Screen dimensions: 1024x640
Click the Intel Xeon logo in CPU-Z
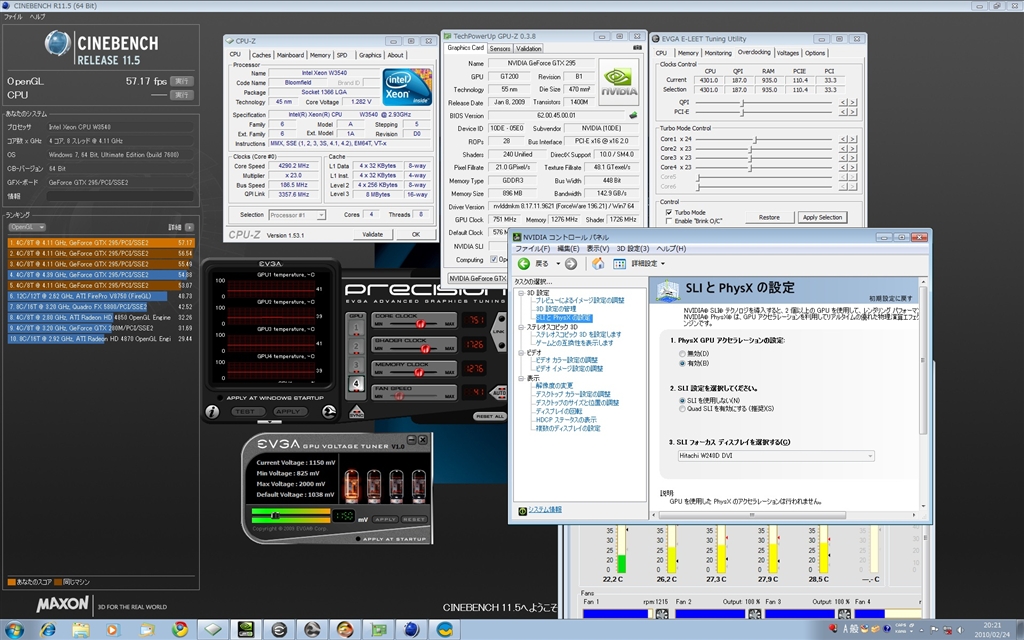tap(406, 88)
